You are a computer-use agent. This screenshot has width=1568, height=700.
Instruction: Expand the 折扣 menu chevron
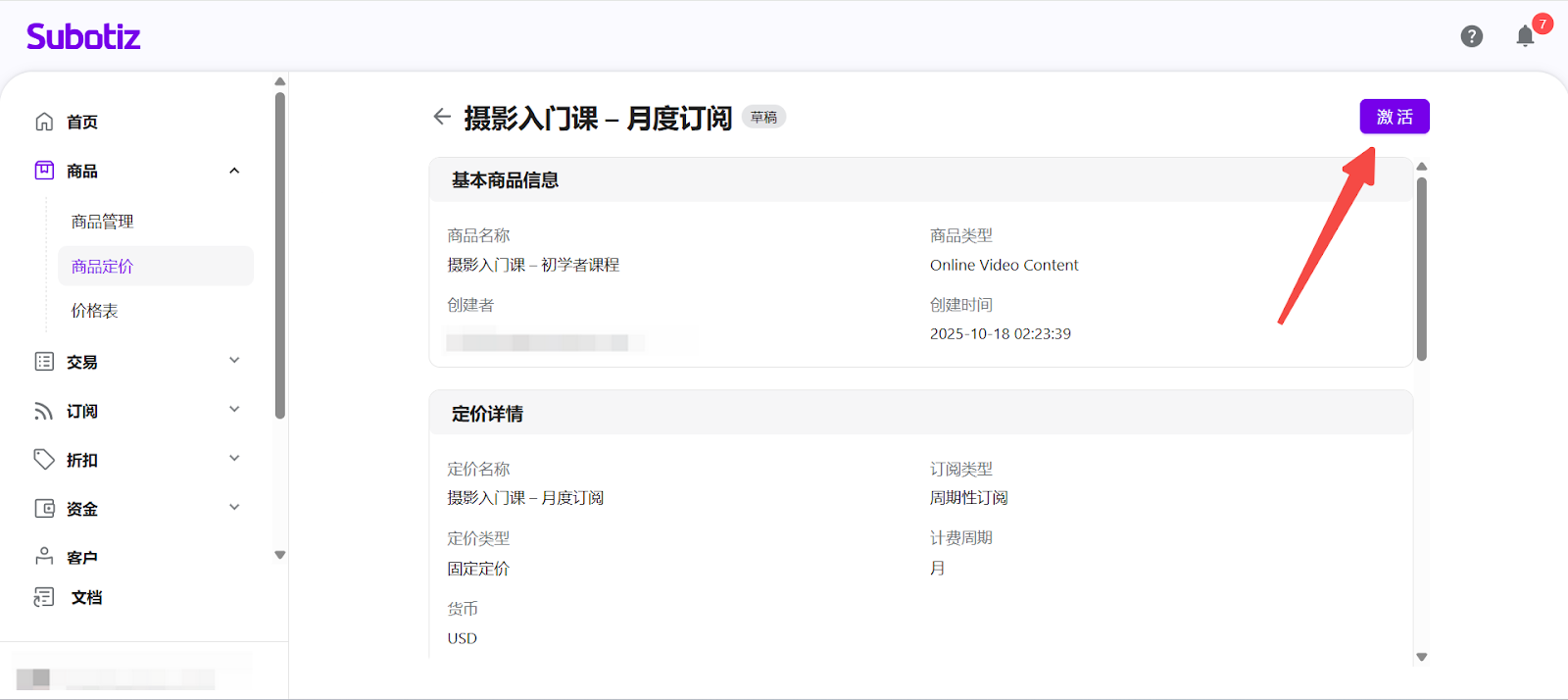pos(234,459)
